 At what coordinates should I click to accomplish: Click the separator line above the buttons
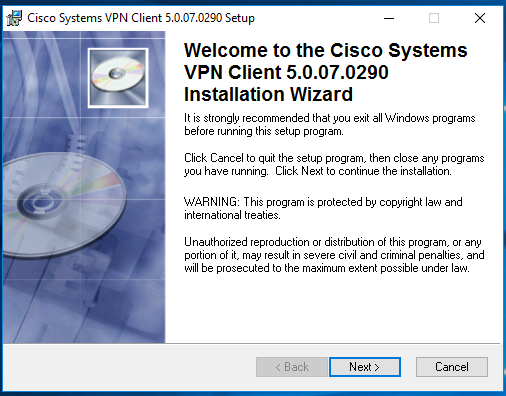click(252, 343)
